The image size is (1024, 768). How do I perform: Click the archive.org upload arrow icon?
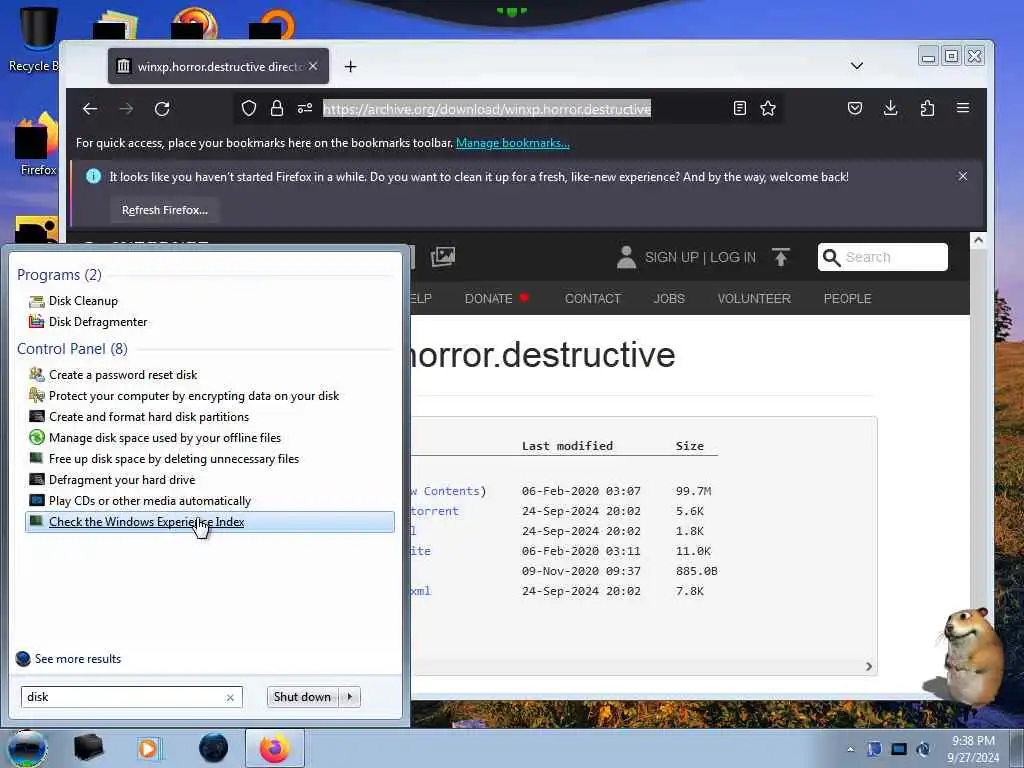coord(780,257)
